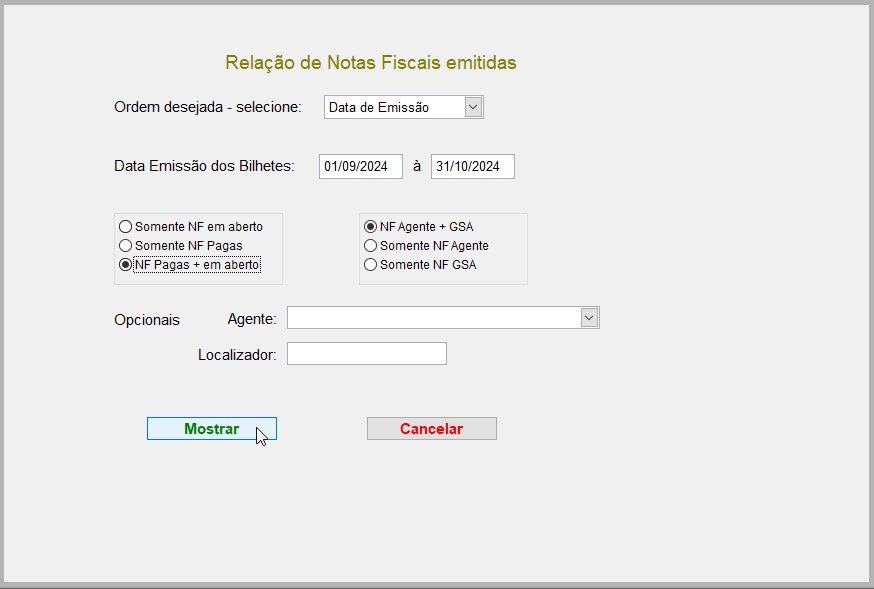Pick the NF Agente + GSA option
Image resolution: width=874 pixels, height=589 pixels.
pyautogui.click(x=371, y=227)
